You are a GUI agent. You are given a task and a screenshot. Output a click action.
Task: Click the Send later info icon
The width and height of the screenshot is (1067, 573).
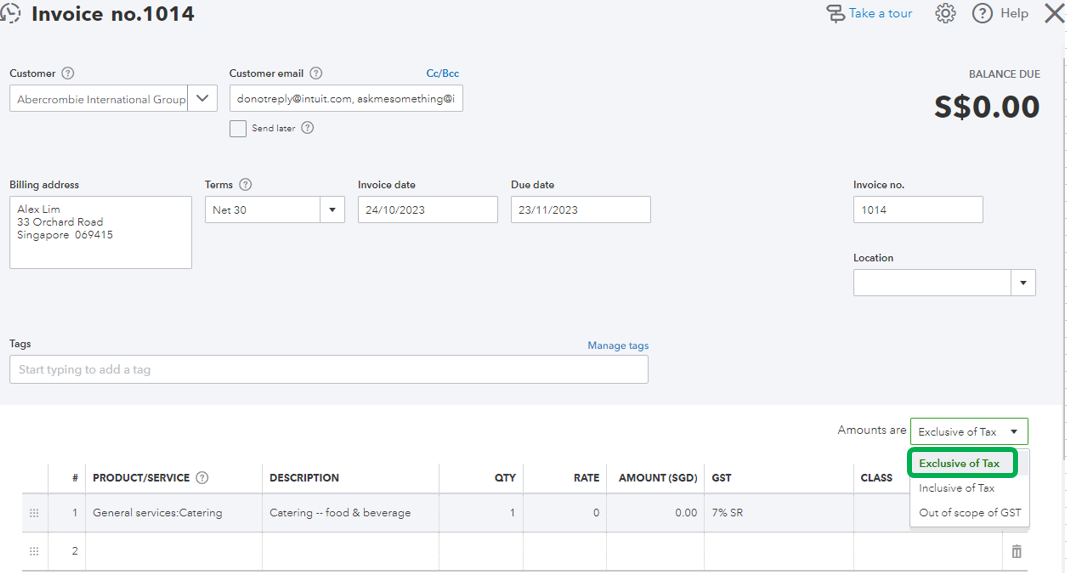[308, 128]
